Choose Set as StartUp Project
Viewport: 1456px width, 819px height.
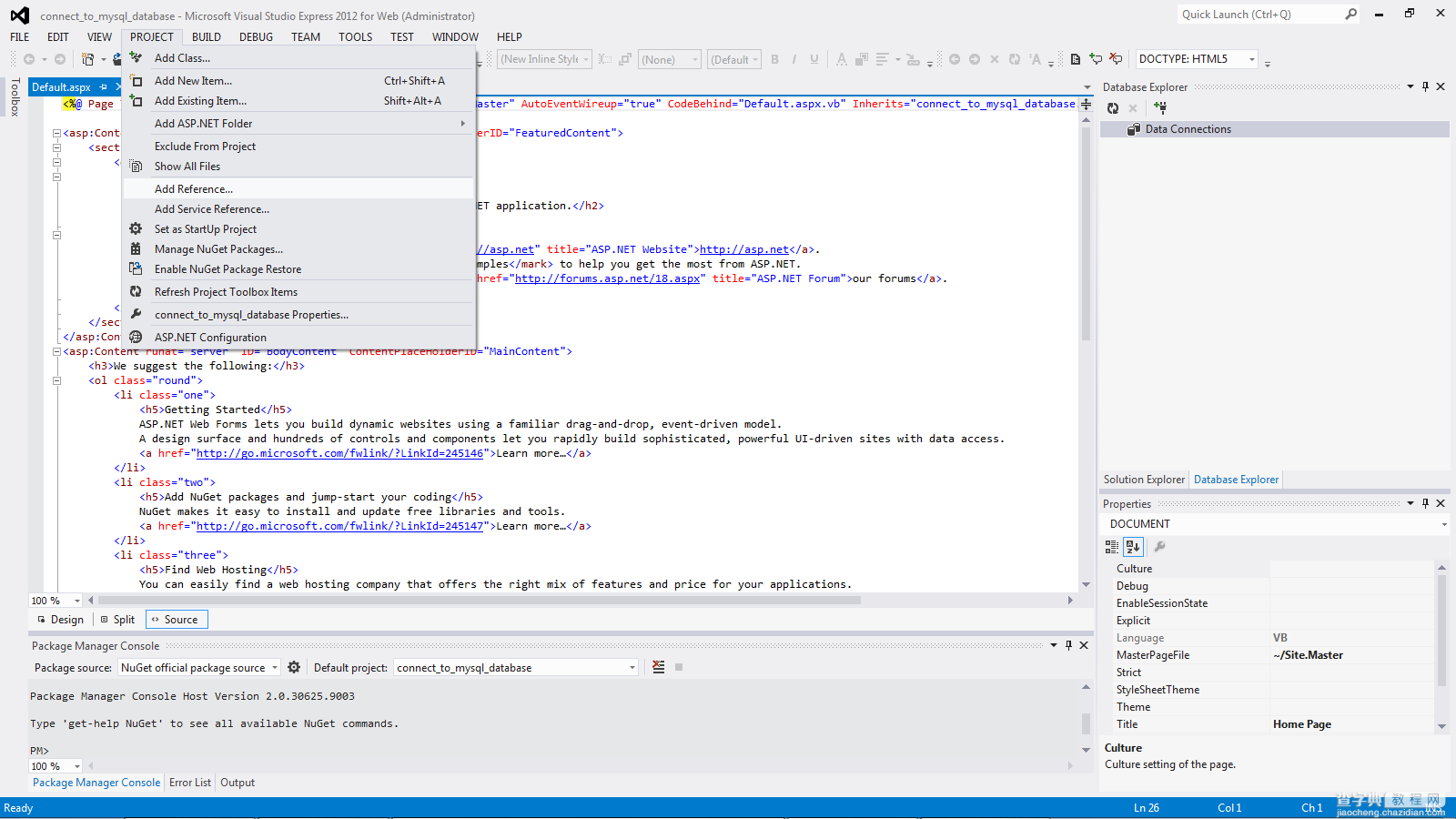tap(298, 229)
